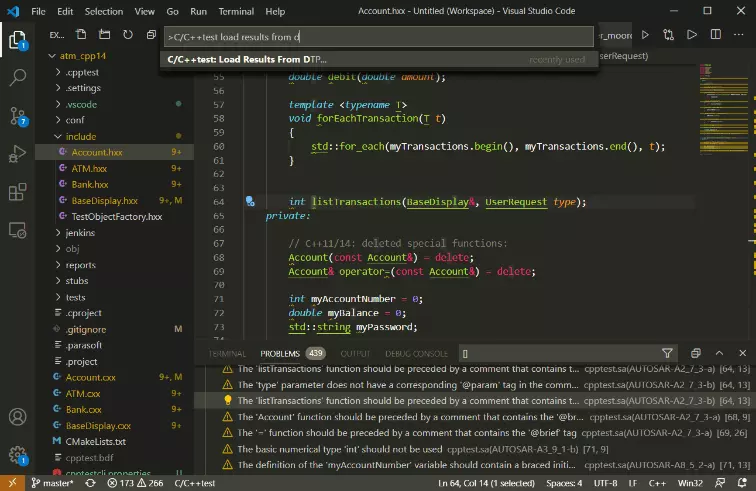Open the File menu

38,11
